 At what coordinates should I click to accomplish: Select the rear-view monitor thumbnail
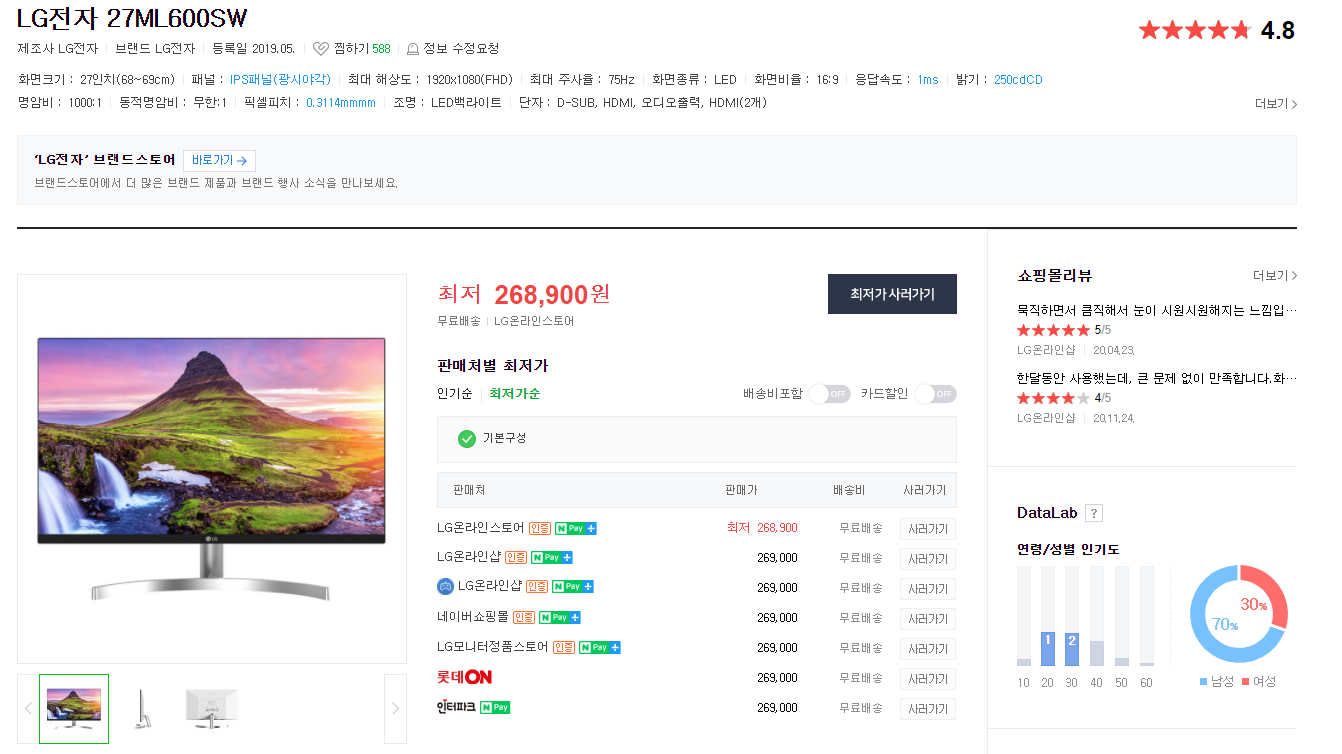tap(211, 708)
